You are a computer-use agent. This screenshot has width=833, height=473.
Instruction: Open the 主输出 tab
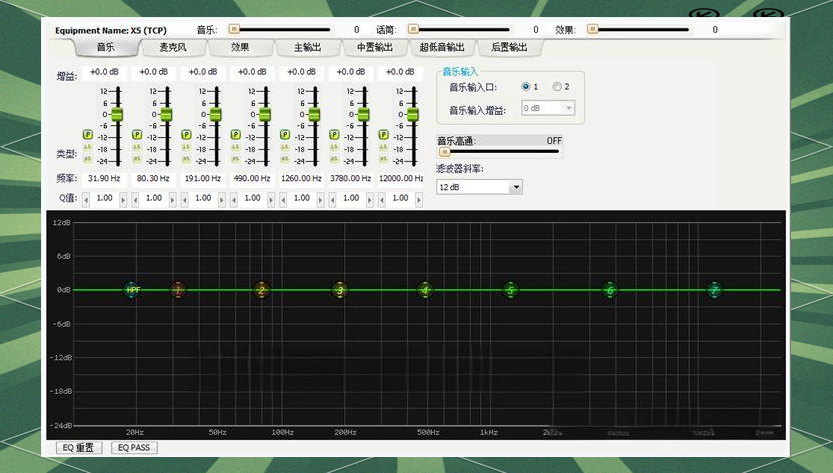(x=307, y=47)
